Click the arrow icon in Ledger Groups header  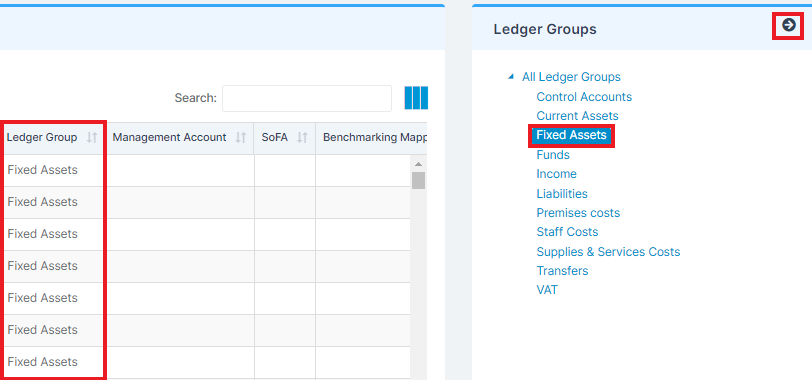click(789, 25)
